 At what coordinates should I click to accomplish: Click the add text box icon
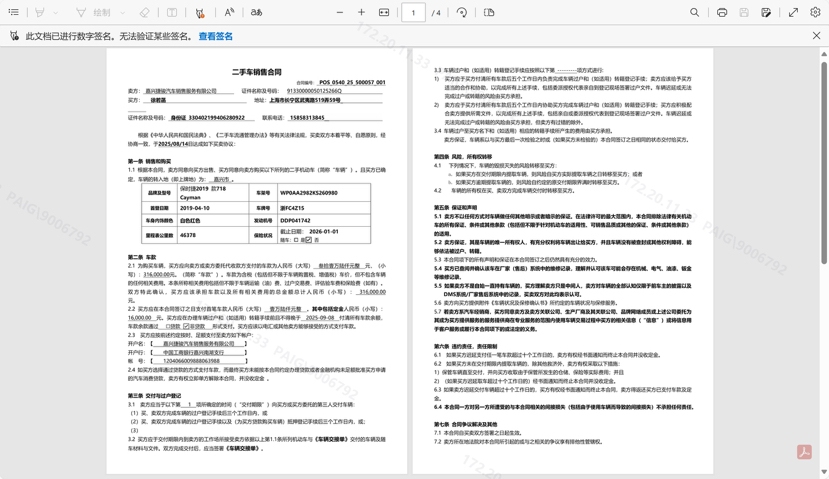tap(172, 13)
